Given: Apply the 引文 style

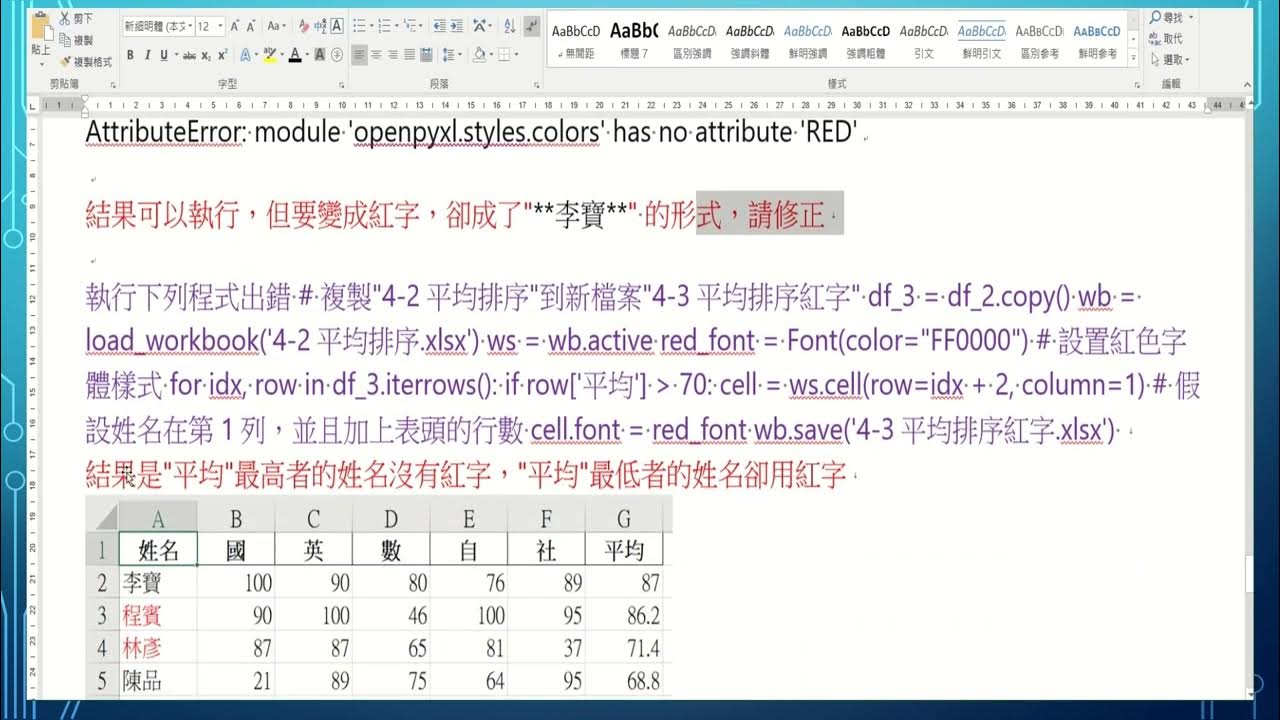Looking at the screenshot, I should [924, 41].
